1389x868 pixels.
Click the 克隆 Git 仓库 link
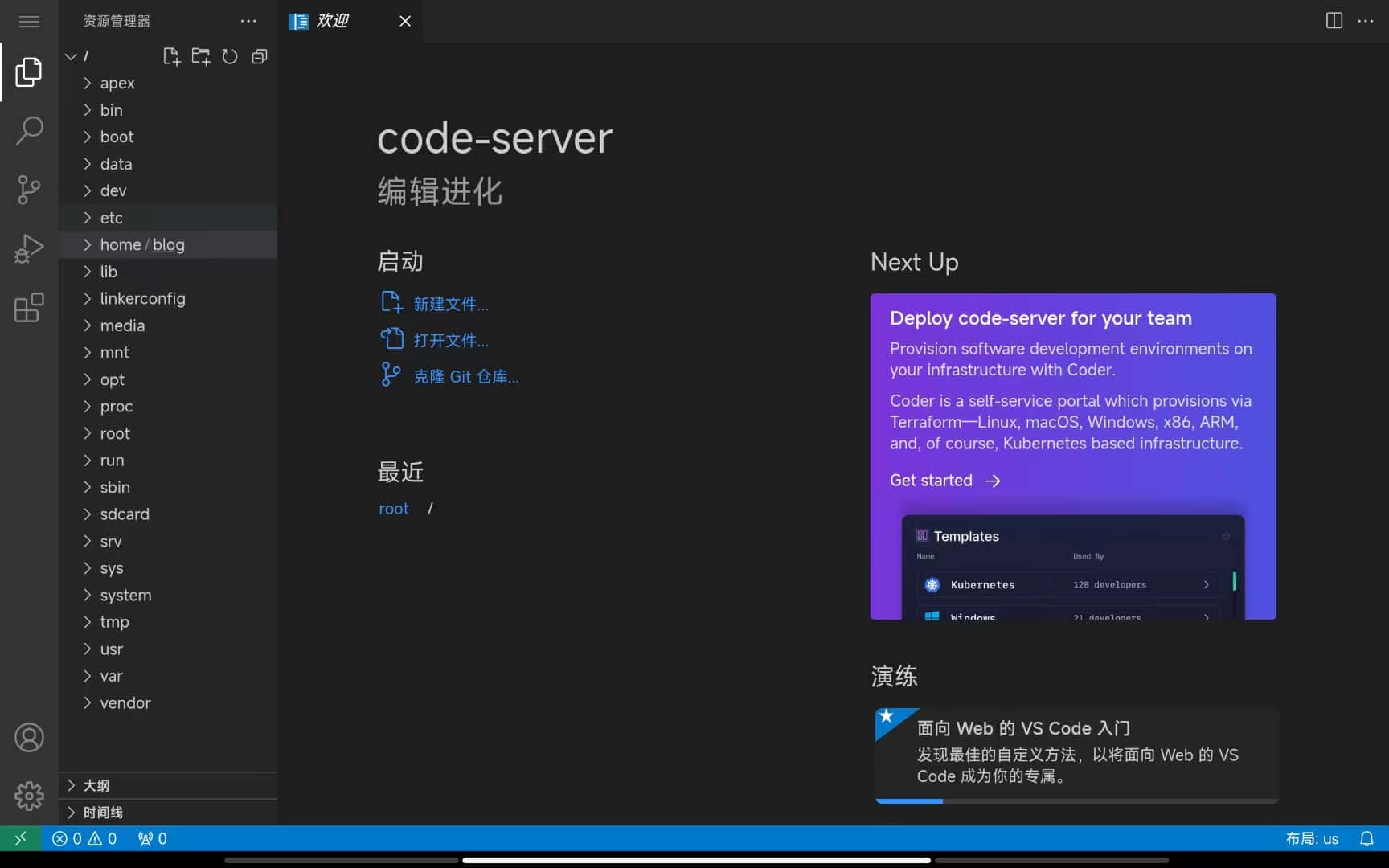coord(465,376)
